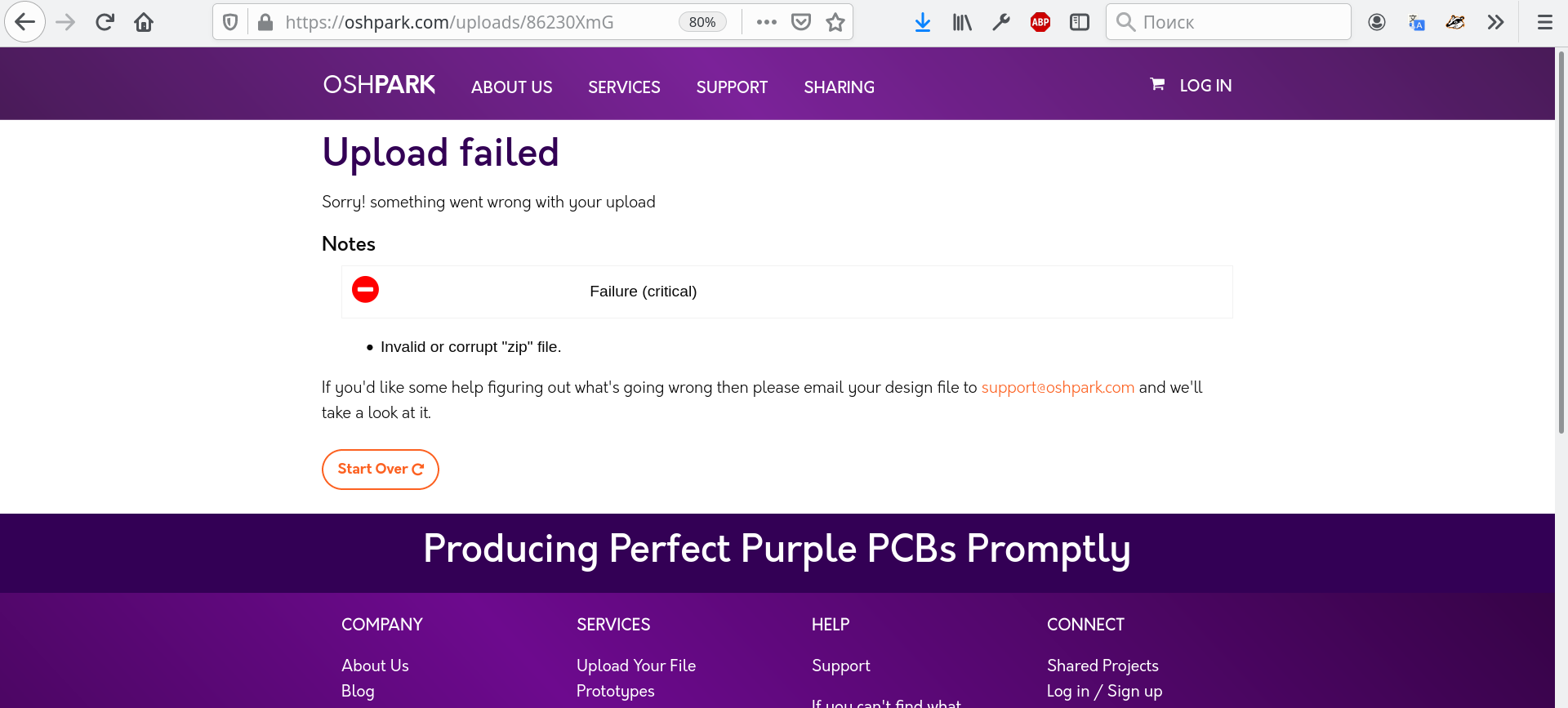The width and height of the screenshot is (1568, 708).
Task: Expand the toolbar overflow chevron
Action: tap(1495, 22)
